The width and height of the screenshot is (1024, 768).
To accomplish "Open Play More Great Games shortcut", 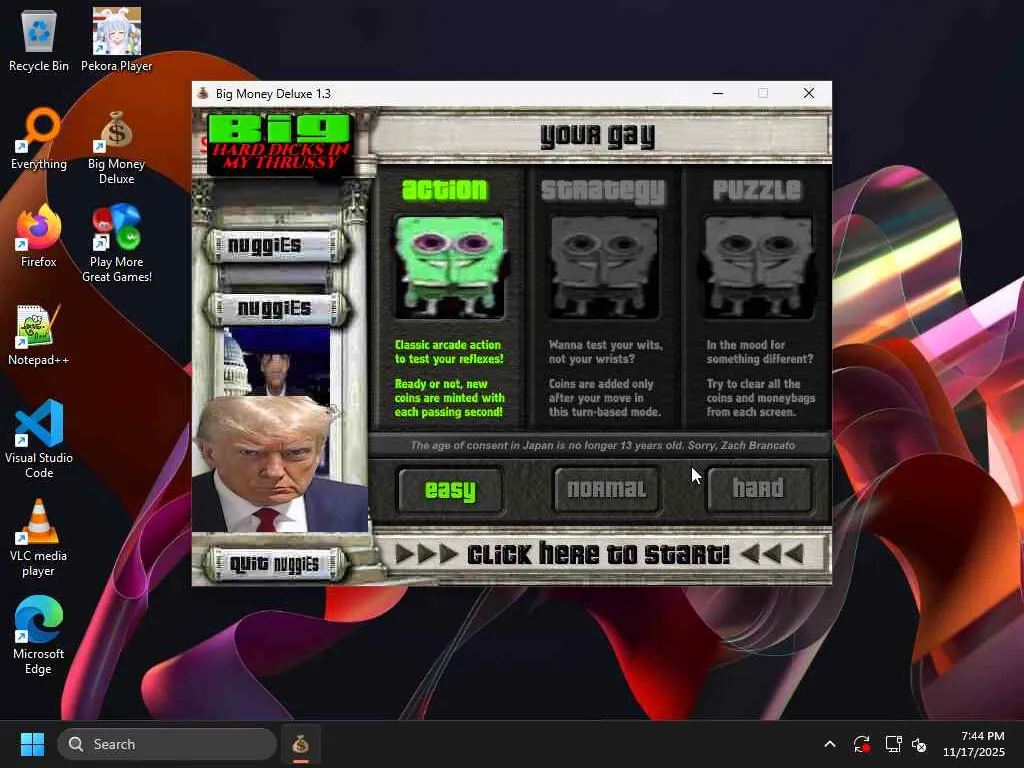I will [116, 244].
